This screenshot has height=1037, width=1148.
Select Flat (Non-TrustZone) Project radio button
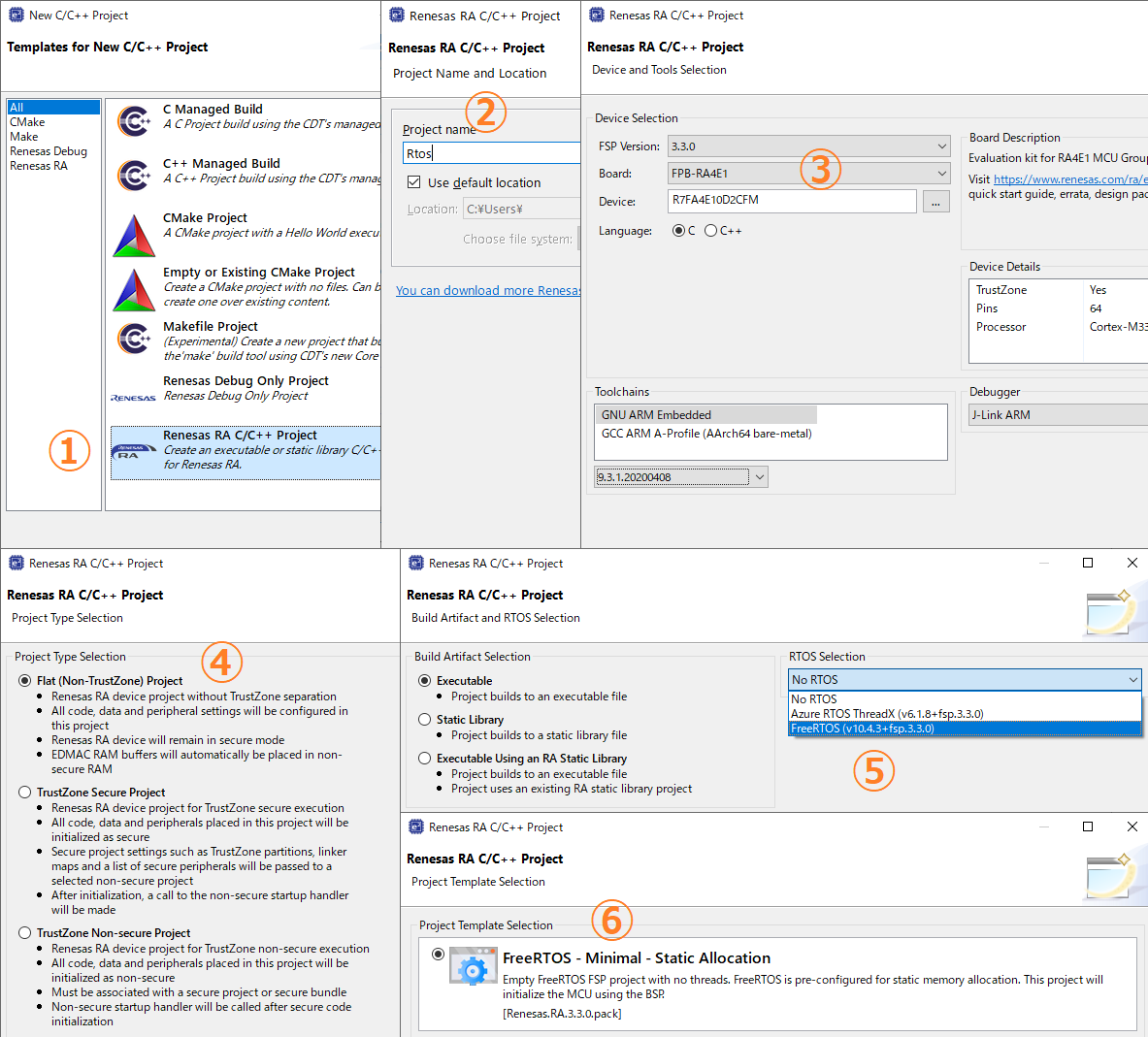pos(25,681)
